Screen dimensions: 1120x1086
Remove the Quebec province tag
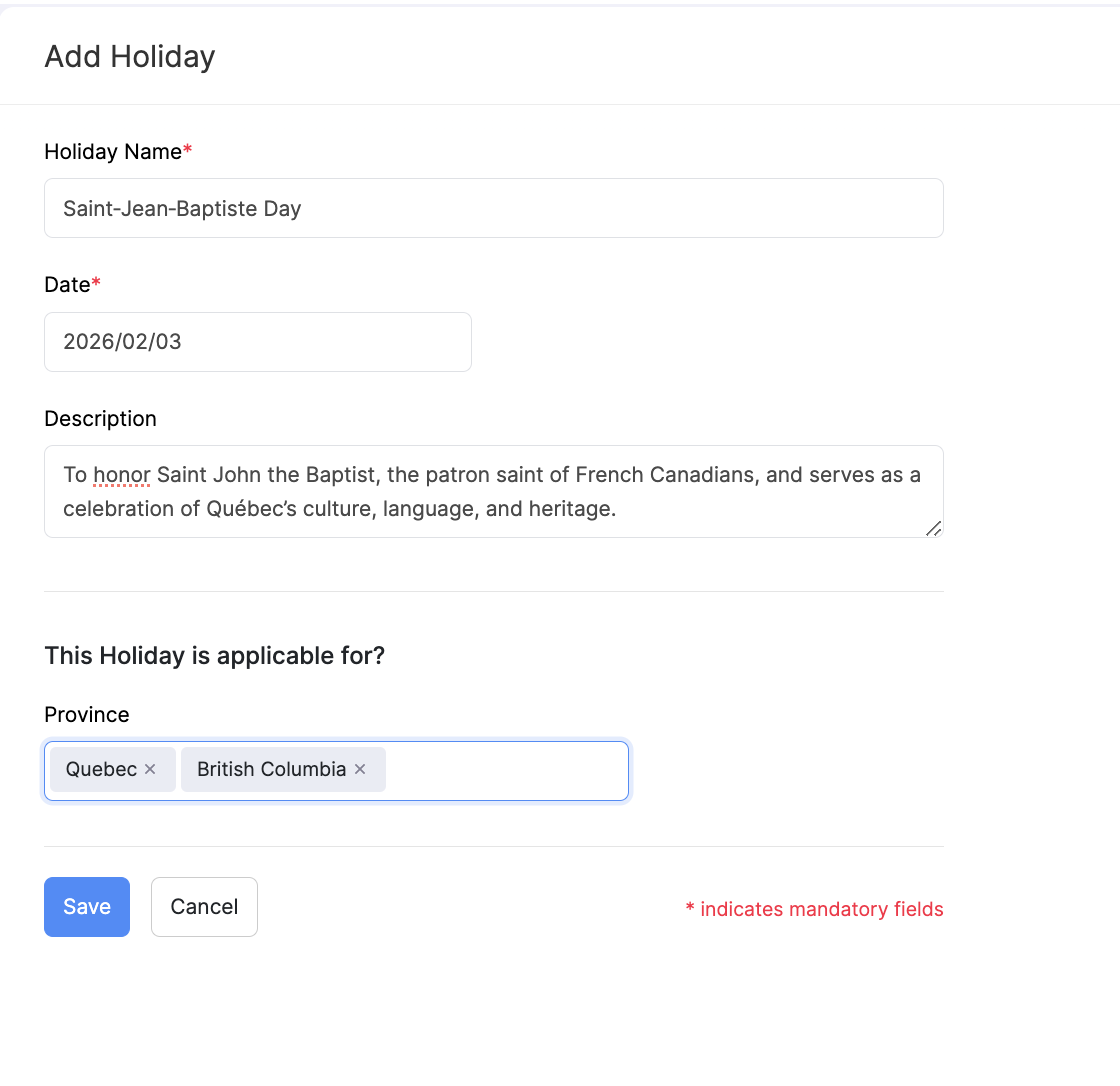[x=150, y=770]
